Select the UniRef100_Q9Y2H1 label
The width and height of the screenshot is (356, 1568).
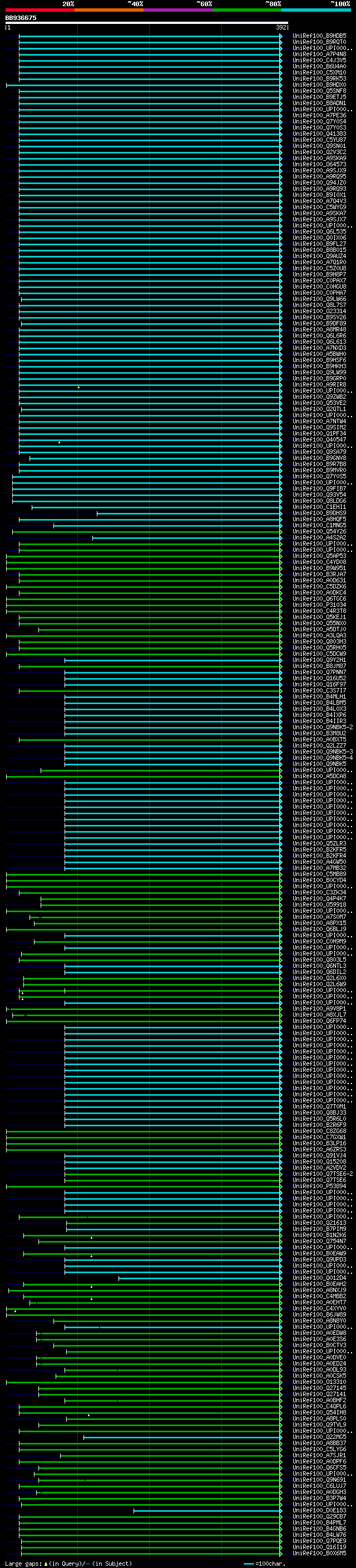[319, 660]
